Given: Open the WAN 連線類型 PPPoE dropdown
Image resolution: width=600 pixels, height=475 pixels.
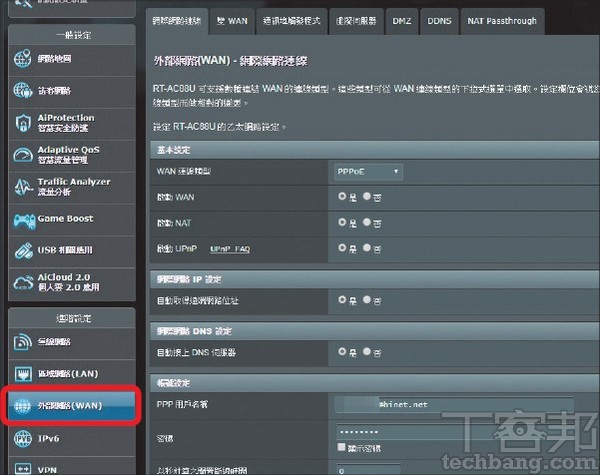Looking at the screenshot, I should (x=368, y=172).
